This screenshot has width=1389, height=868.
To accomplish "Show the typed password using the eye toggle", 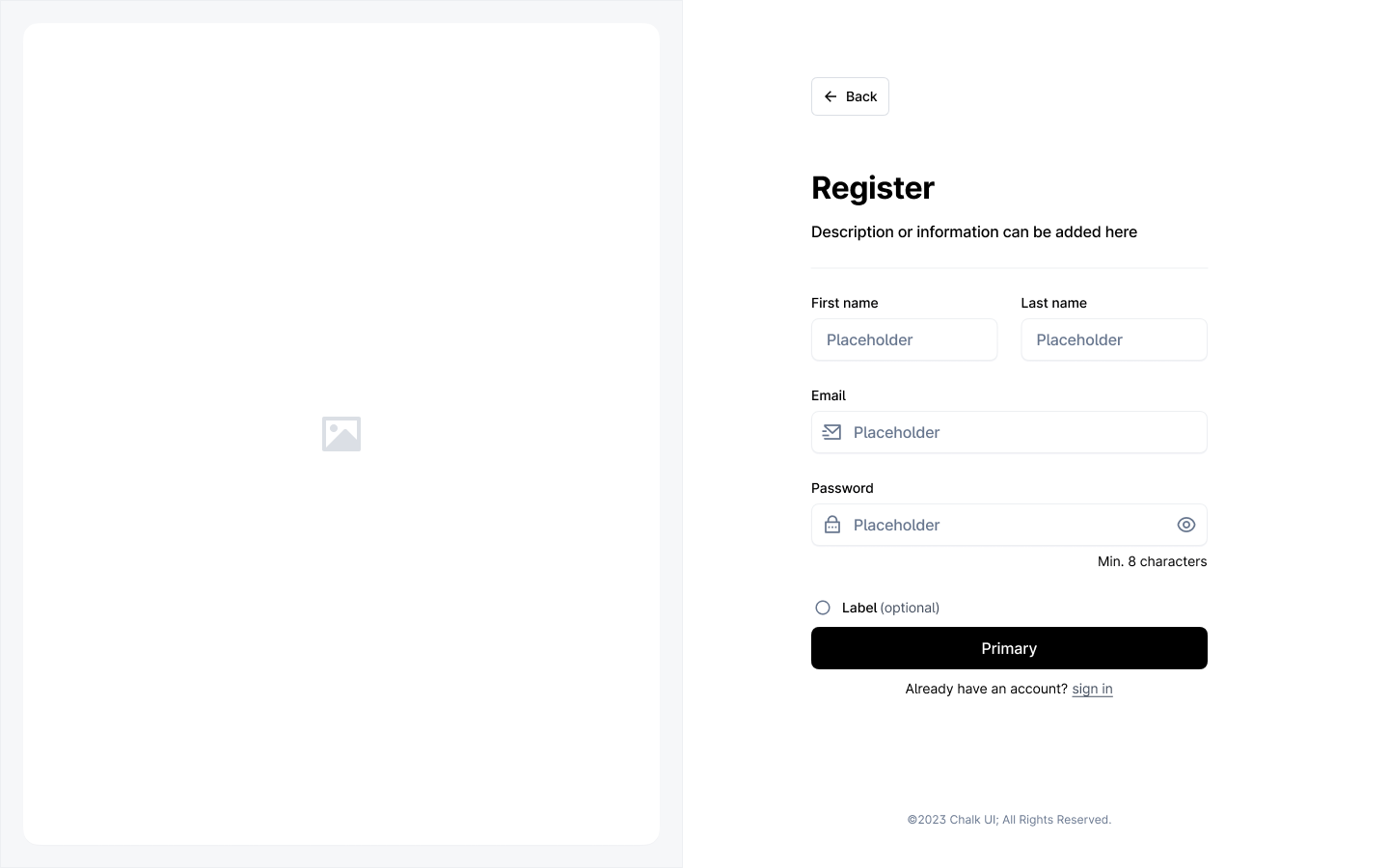I will coord(1185,525).
